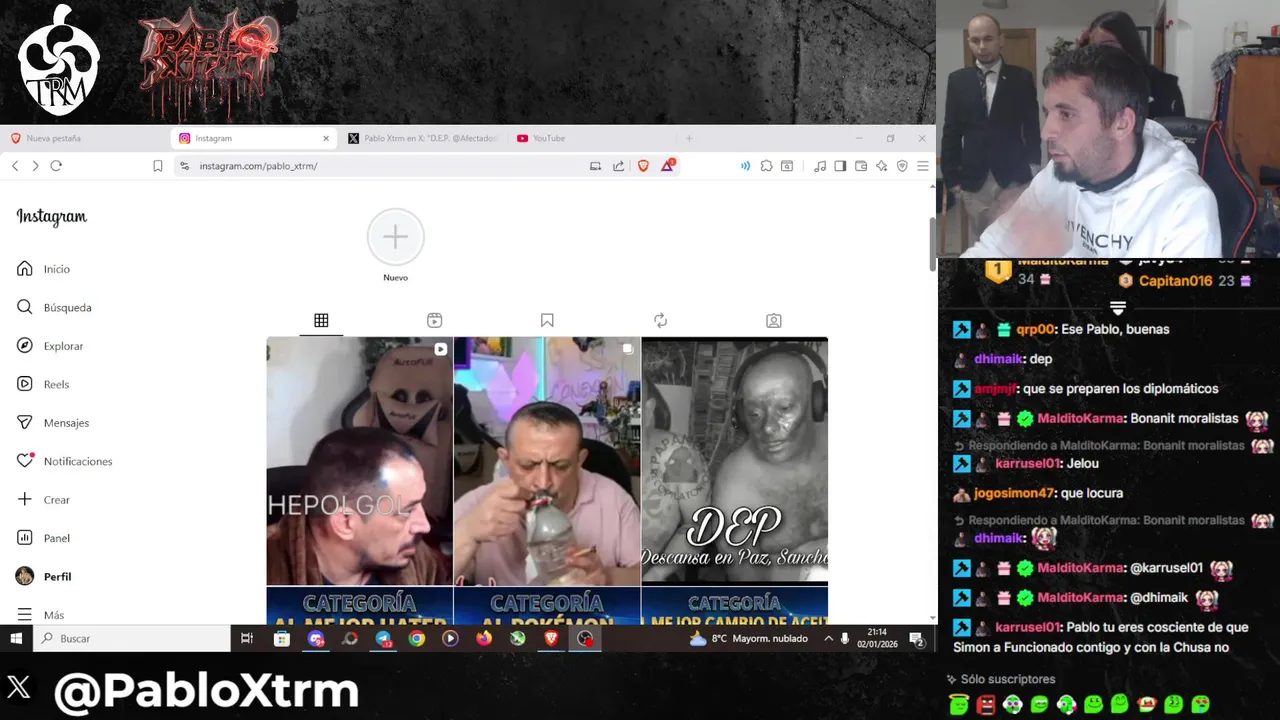
Task: Open browser extensions puzzle icon
Action: [767, 166]
